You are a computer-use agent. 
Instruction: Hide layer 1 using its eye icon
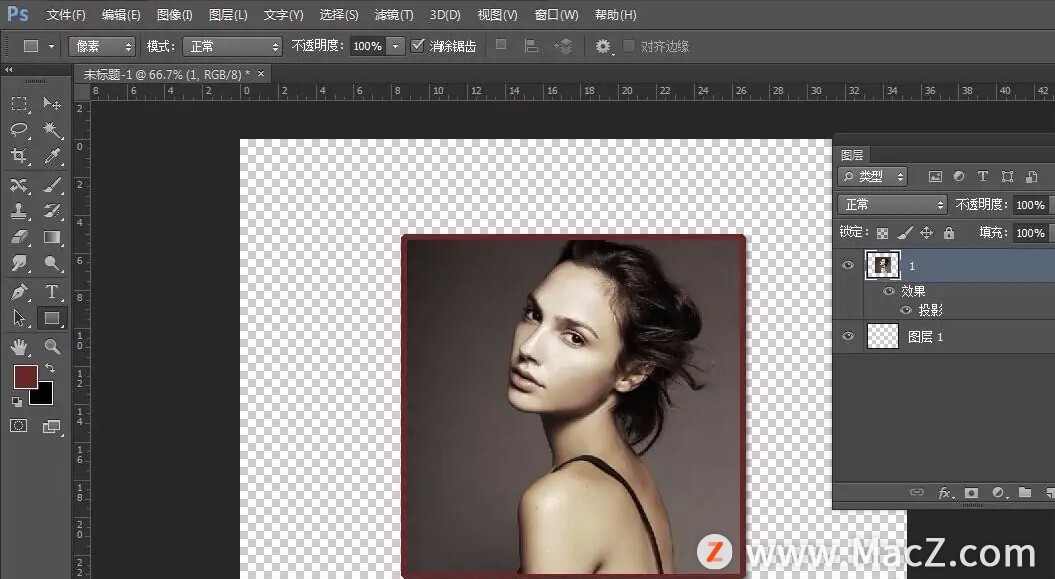coord(848,265)
